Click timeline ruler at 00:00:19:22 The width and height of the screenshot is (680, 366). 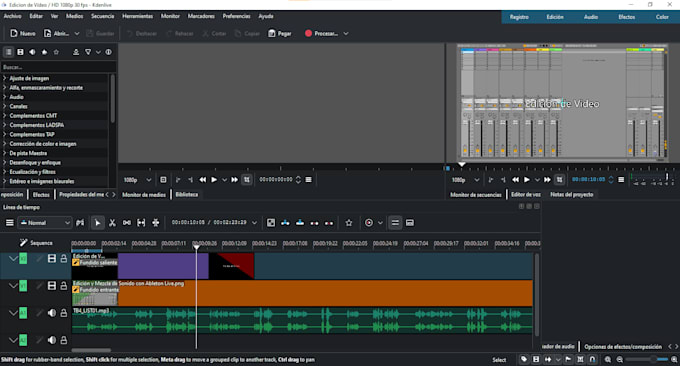[325, 244]
